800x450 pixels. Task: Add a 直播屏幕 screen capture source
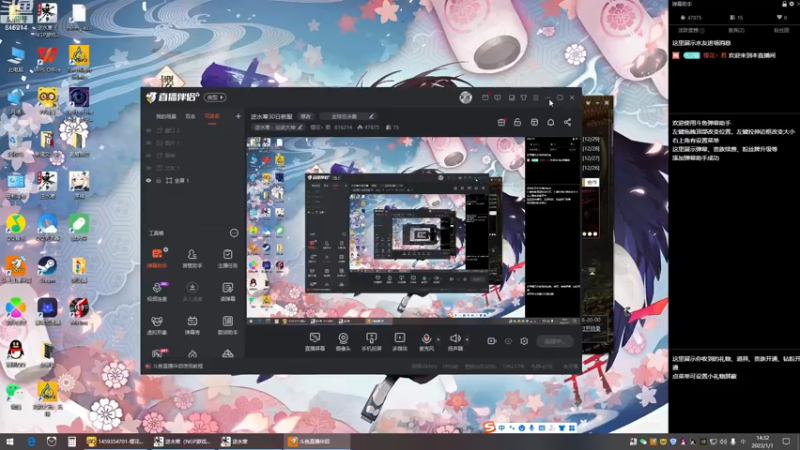pos(315,341)
